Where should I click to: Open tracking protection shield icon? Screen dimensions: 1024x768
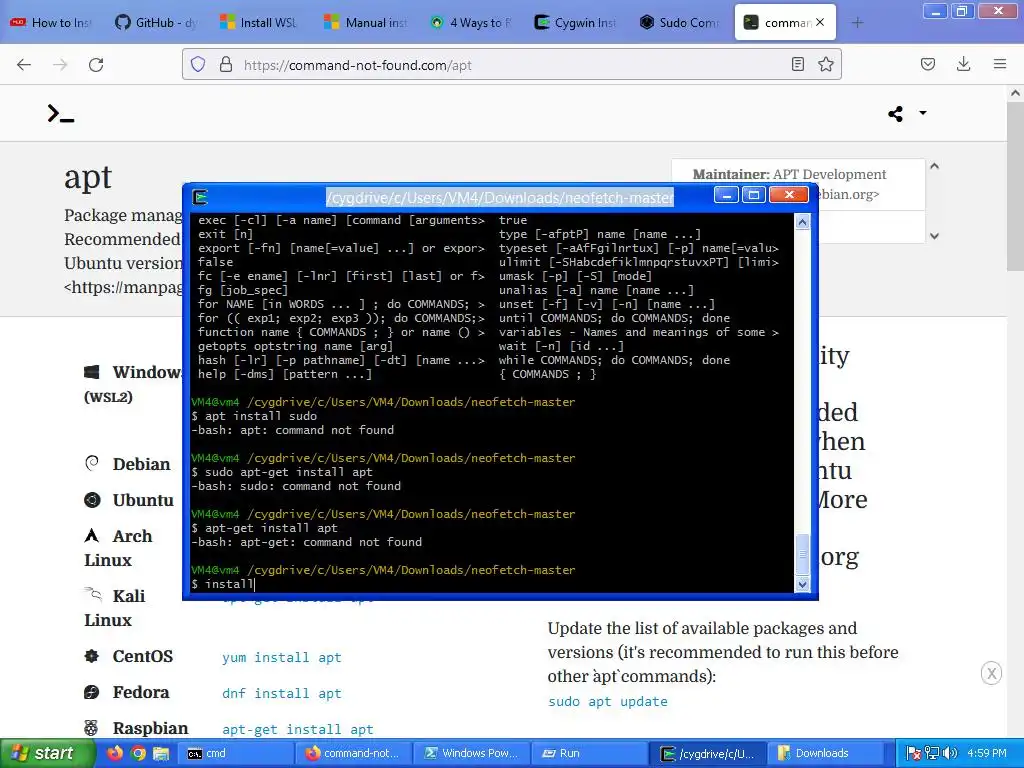(x=198, y=64)
